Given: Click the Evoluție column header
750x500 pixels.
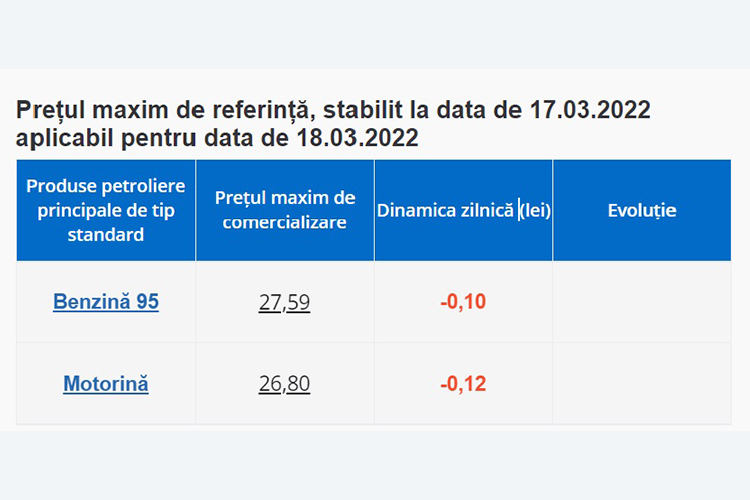Looking at the screenshot, I should (642, 211).
